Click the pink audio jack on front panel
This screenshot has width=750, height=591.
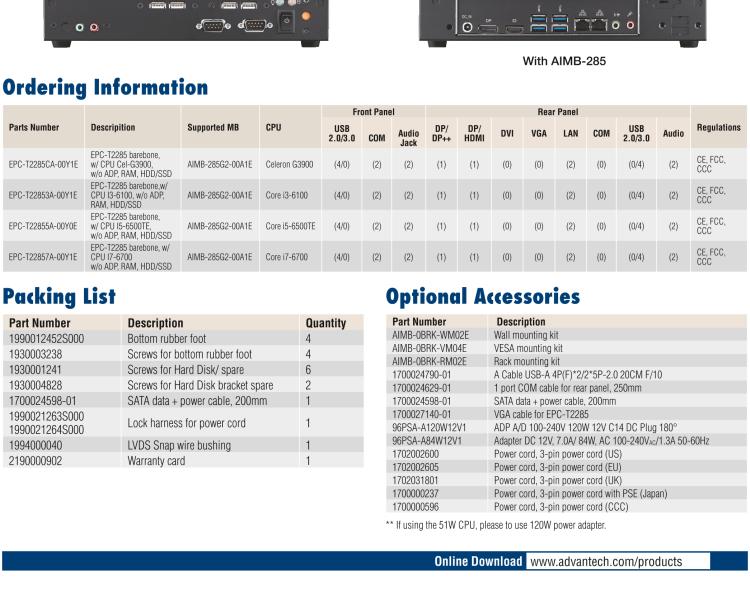[x=94, y=27]
